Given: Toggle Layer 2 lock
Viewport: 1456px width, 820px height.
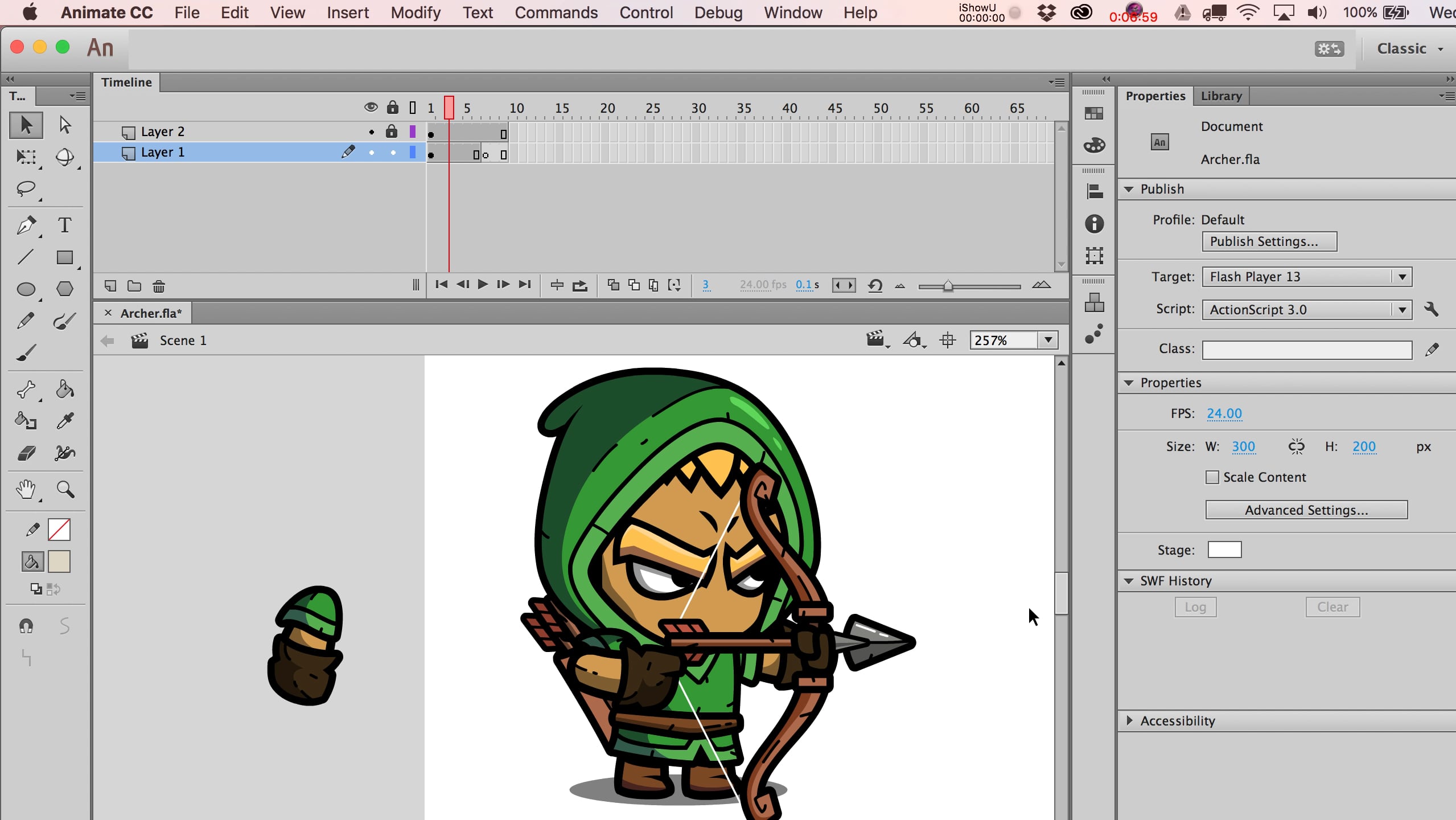Looking at the screenshot, I should (390, 131).
